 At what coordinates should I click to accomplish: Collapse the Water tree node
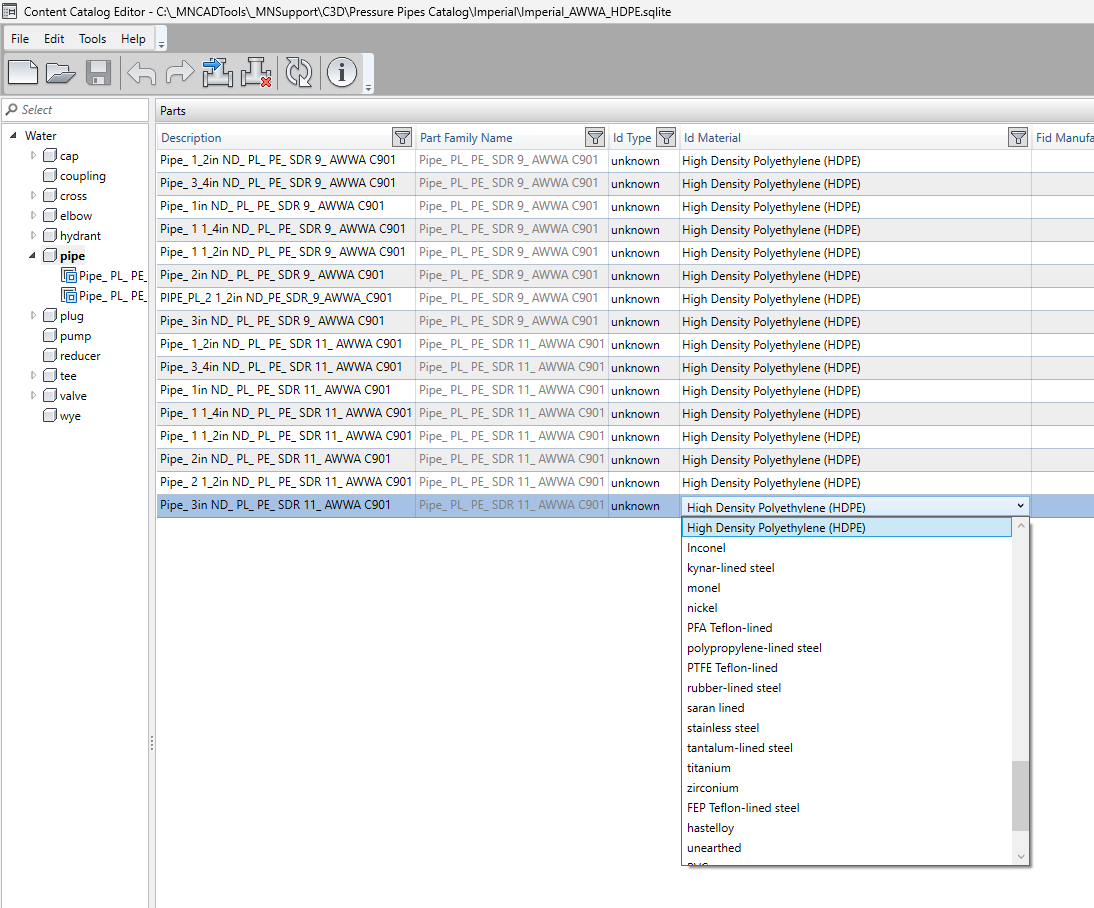coord(13,135)
